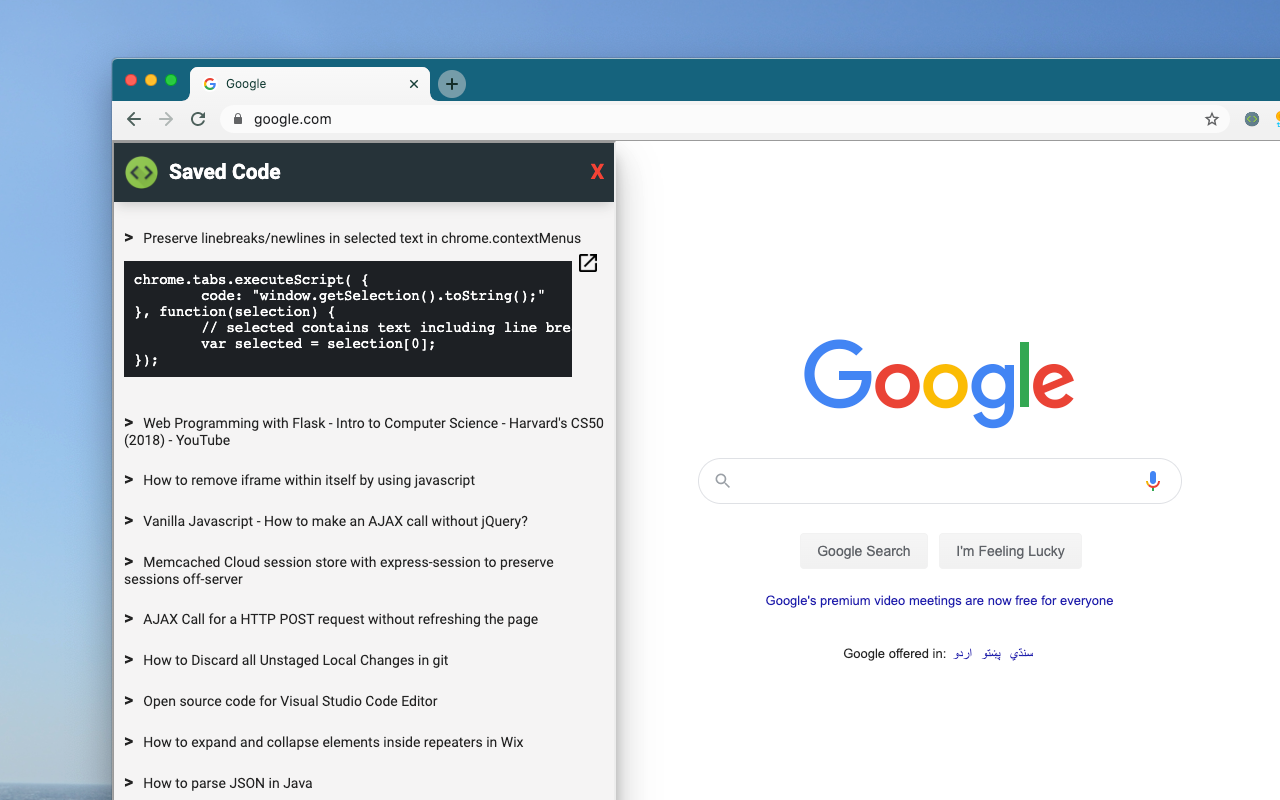Click the yellow minimize window button
Viewport: 1280px width, 800px height.
[151, 80]
